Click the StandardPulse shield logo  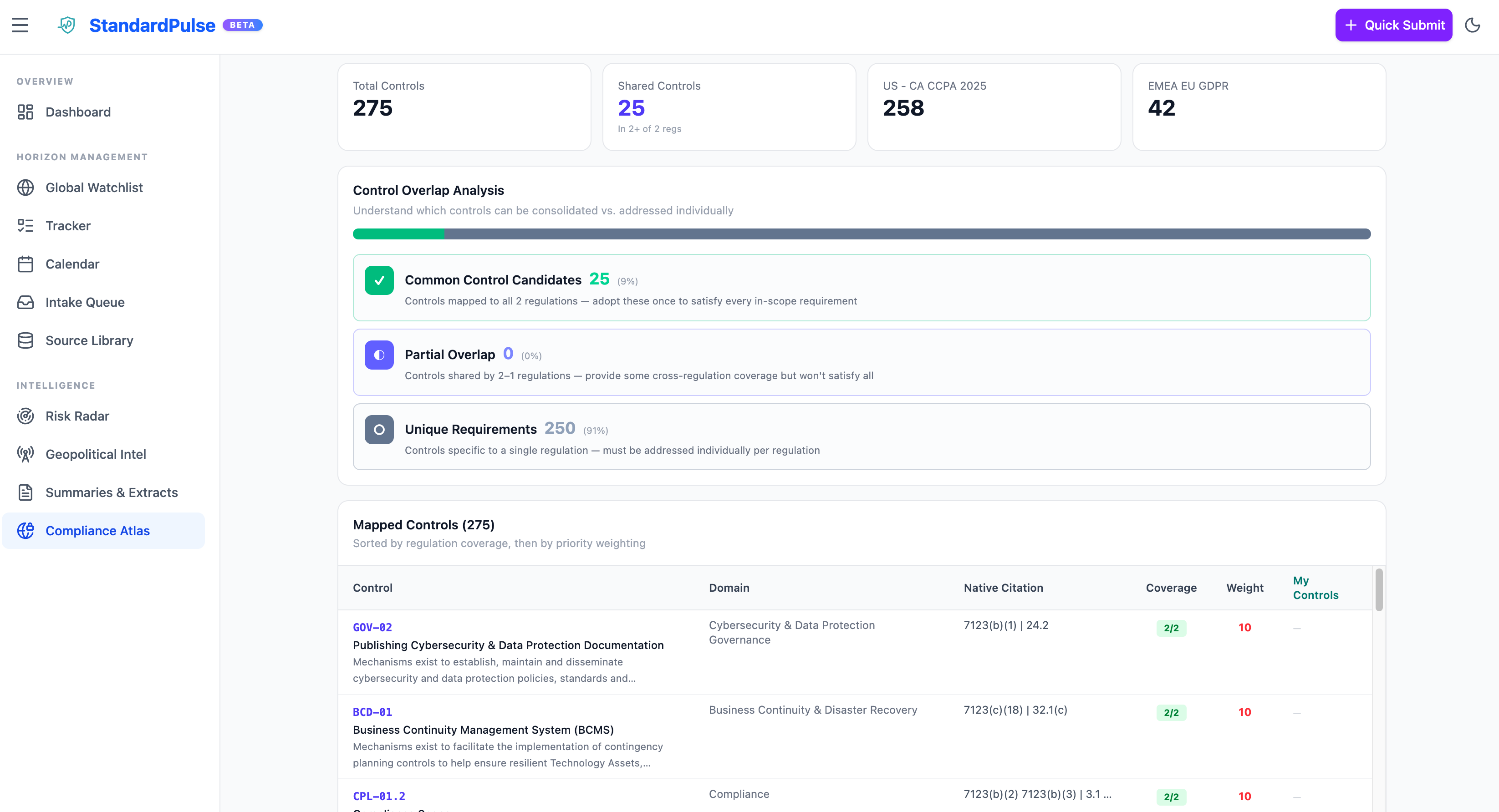point(66,25)
